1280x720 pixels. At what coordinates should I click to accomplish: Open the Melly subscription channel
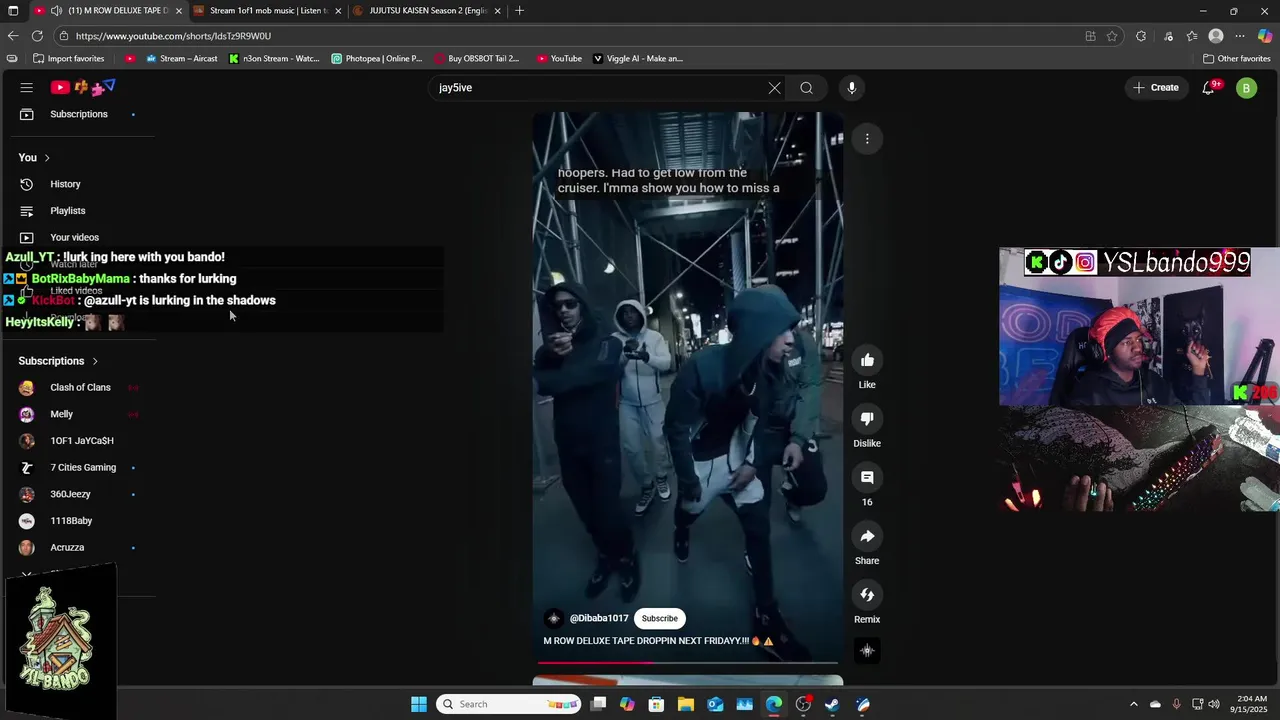[x=61, y=414]
